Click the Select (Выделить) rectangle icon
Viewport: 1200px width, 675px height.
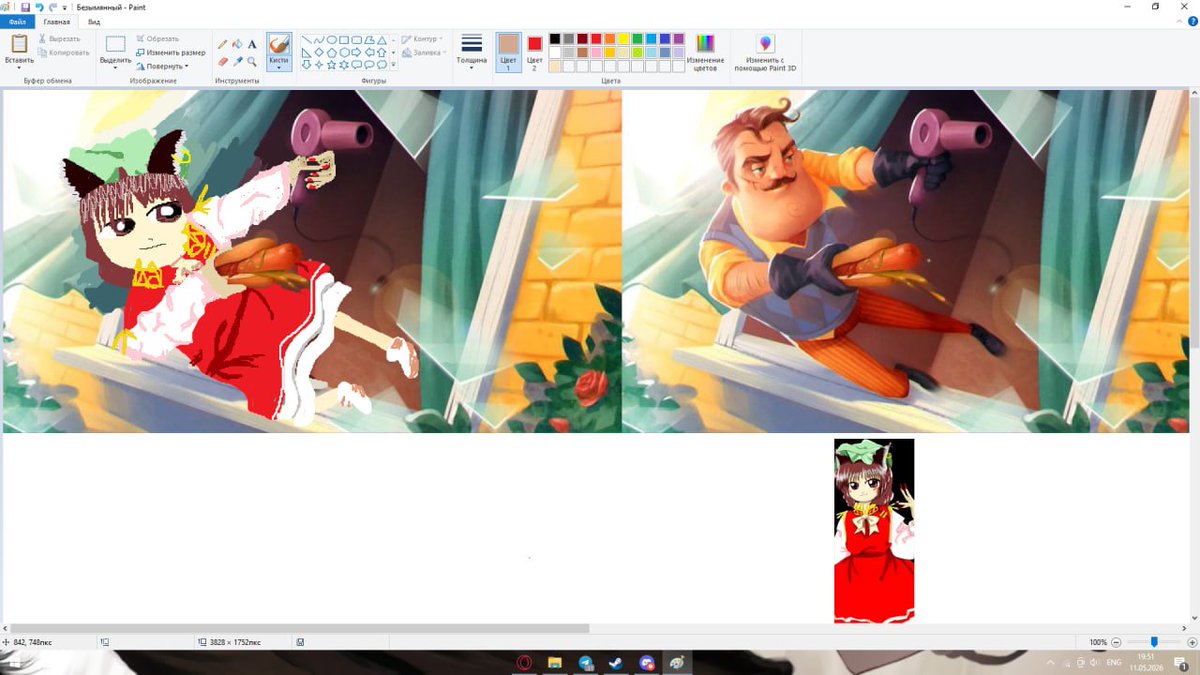(x=116, y=45)
